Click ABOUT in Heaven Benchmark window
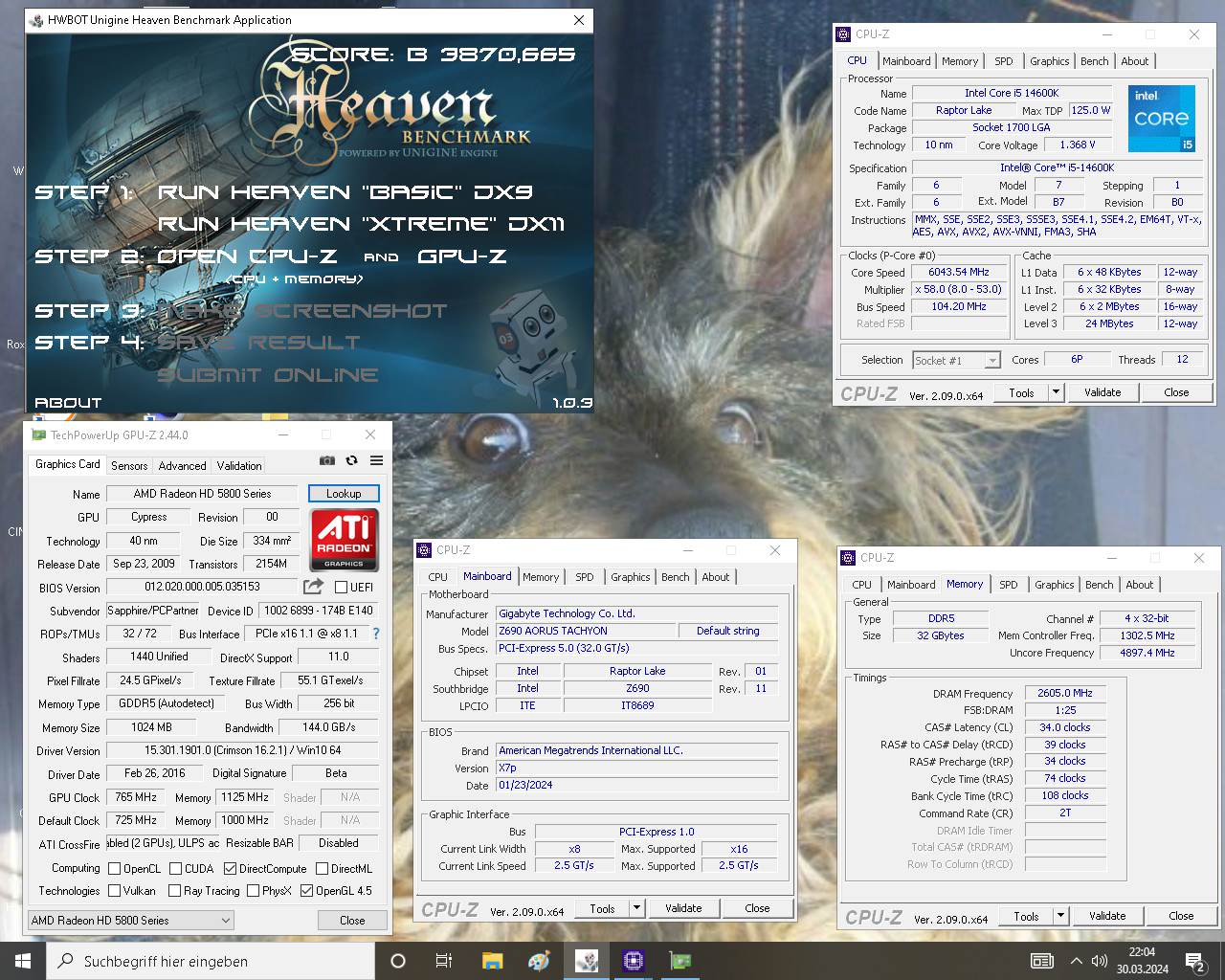Screen dimensions: 1225x980 pyautogui.click(x=67, y=403)
